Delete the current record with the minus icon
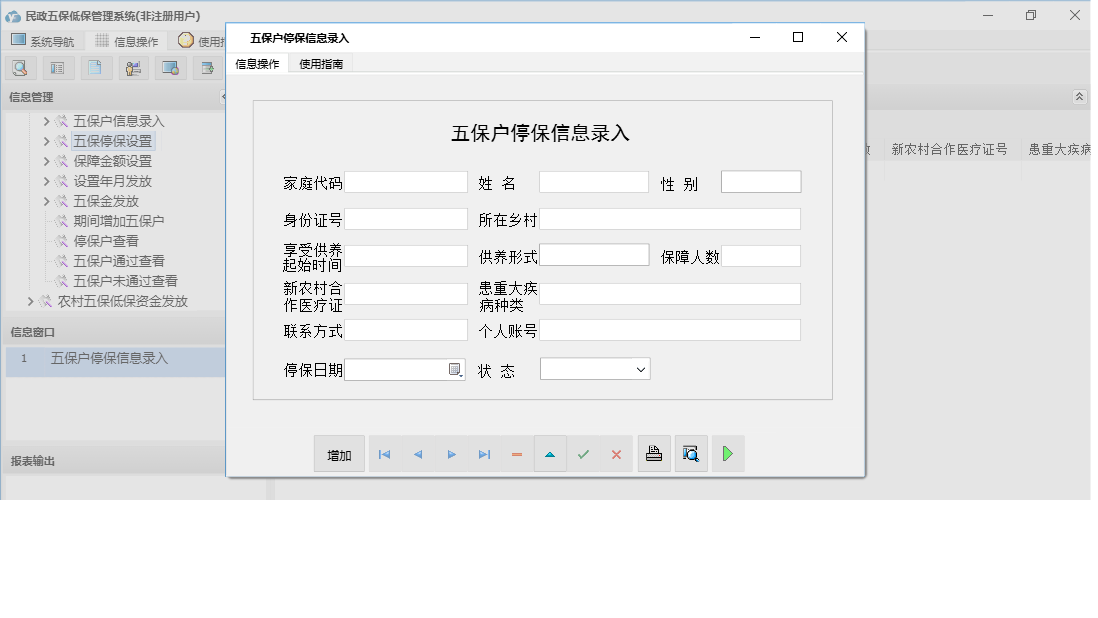The image size is (1098, 618). [x=517, y=453]
